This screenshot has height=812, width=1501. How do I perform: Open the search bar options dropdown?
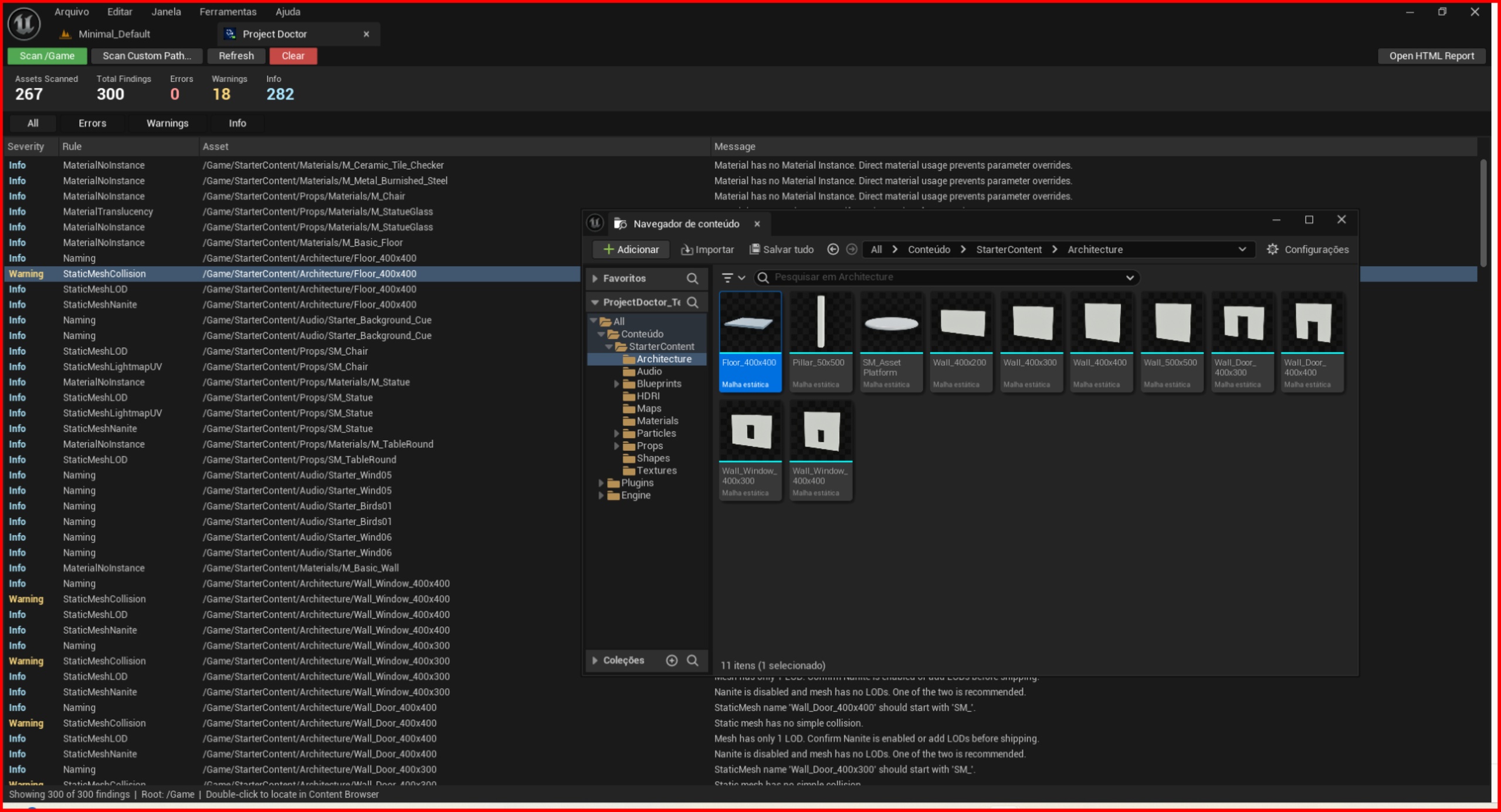(1130, 278)
